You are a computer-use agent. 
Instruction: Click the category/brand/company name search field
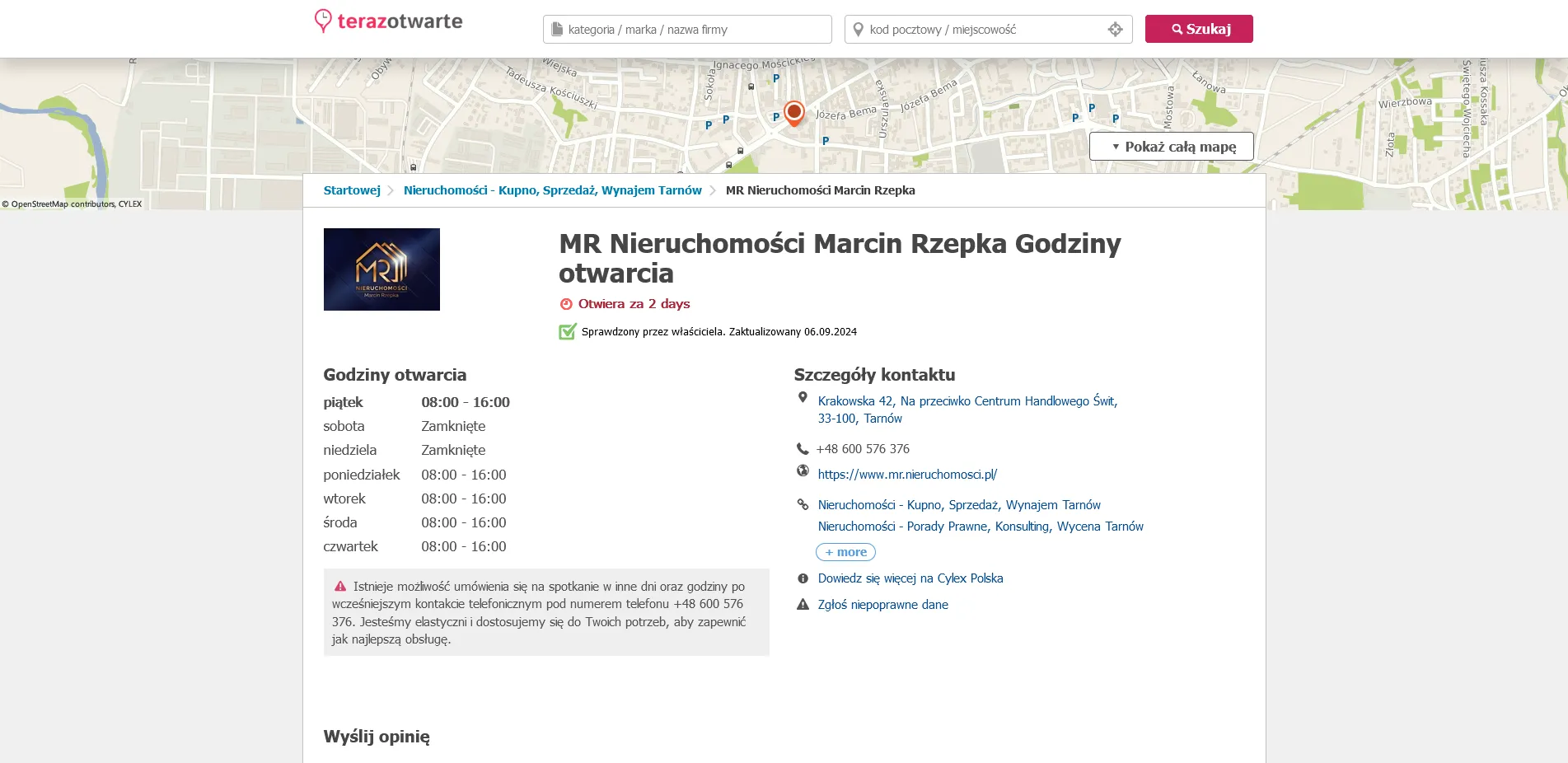(x=687, y=29)
